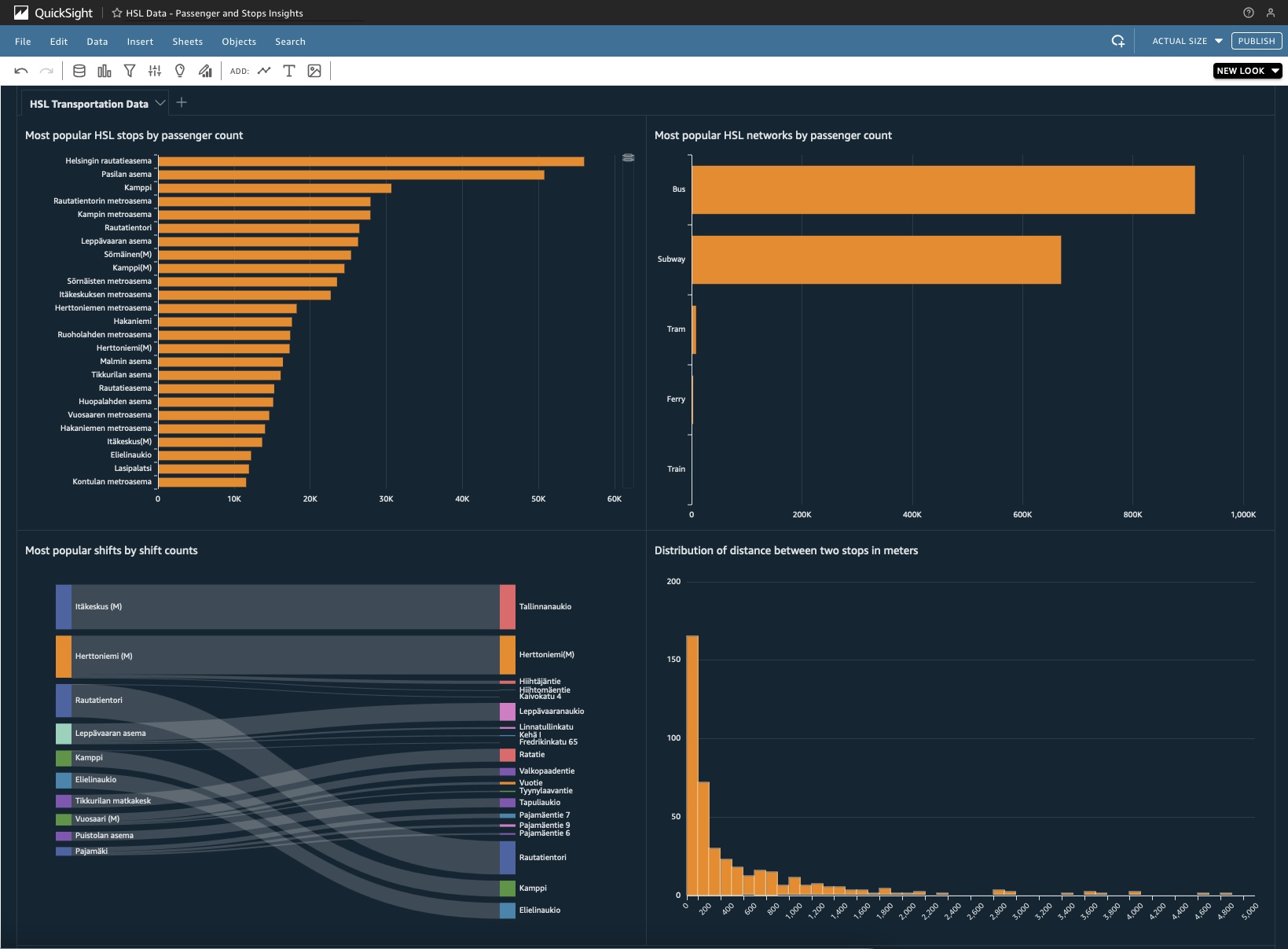1288x949 pixels.
Task: Click the Tallinnanaukio red destination node
Action: tap(508, 607)
